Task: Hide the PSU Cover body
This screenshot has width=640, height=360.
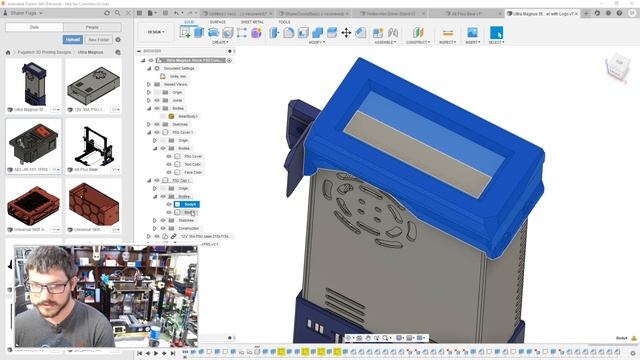Action: (169, 156)
